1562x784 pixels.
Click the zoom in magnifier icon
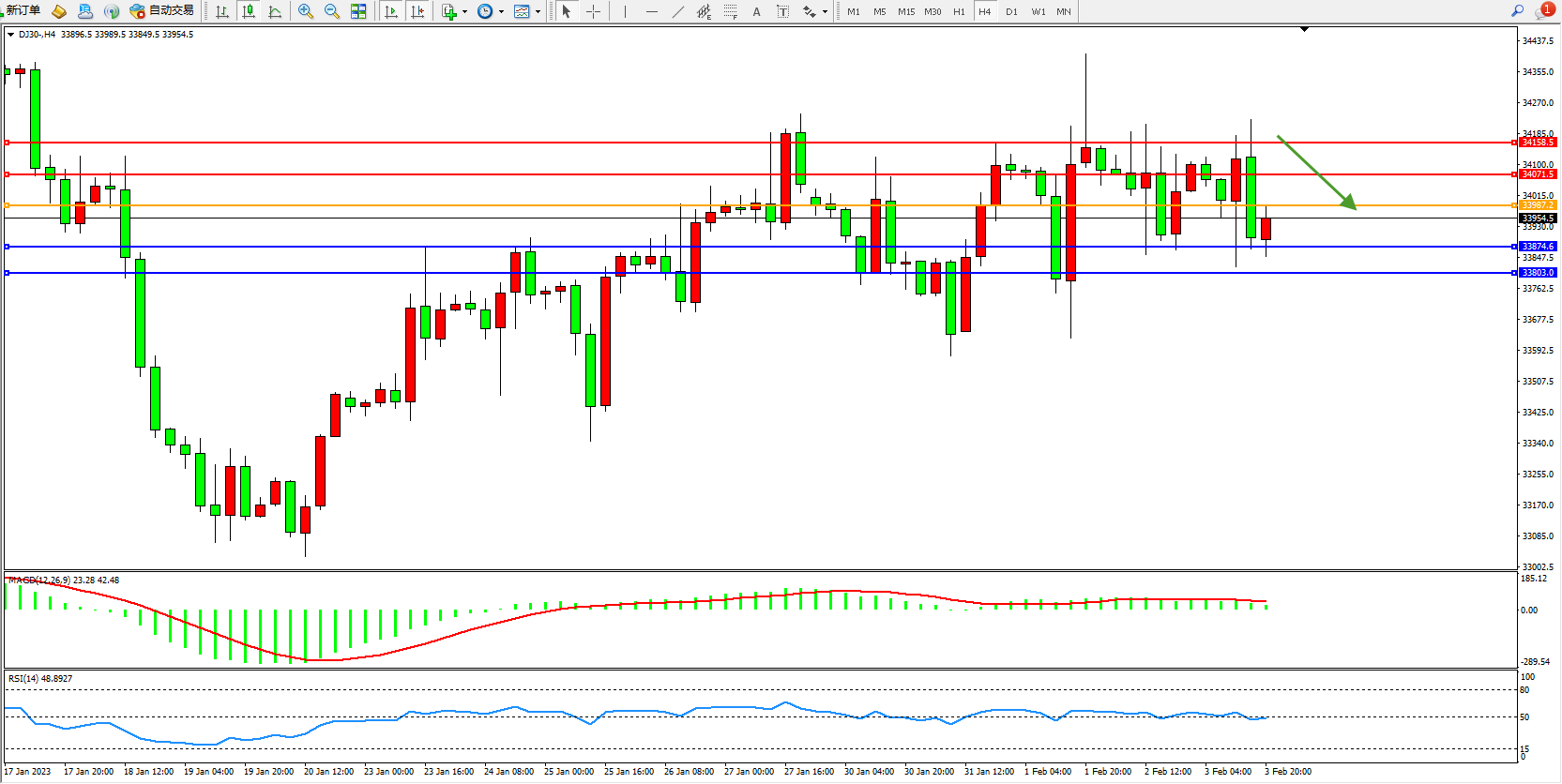pyautogui.click(x=305, y=11)
